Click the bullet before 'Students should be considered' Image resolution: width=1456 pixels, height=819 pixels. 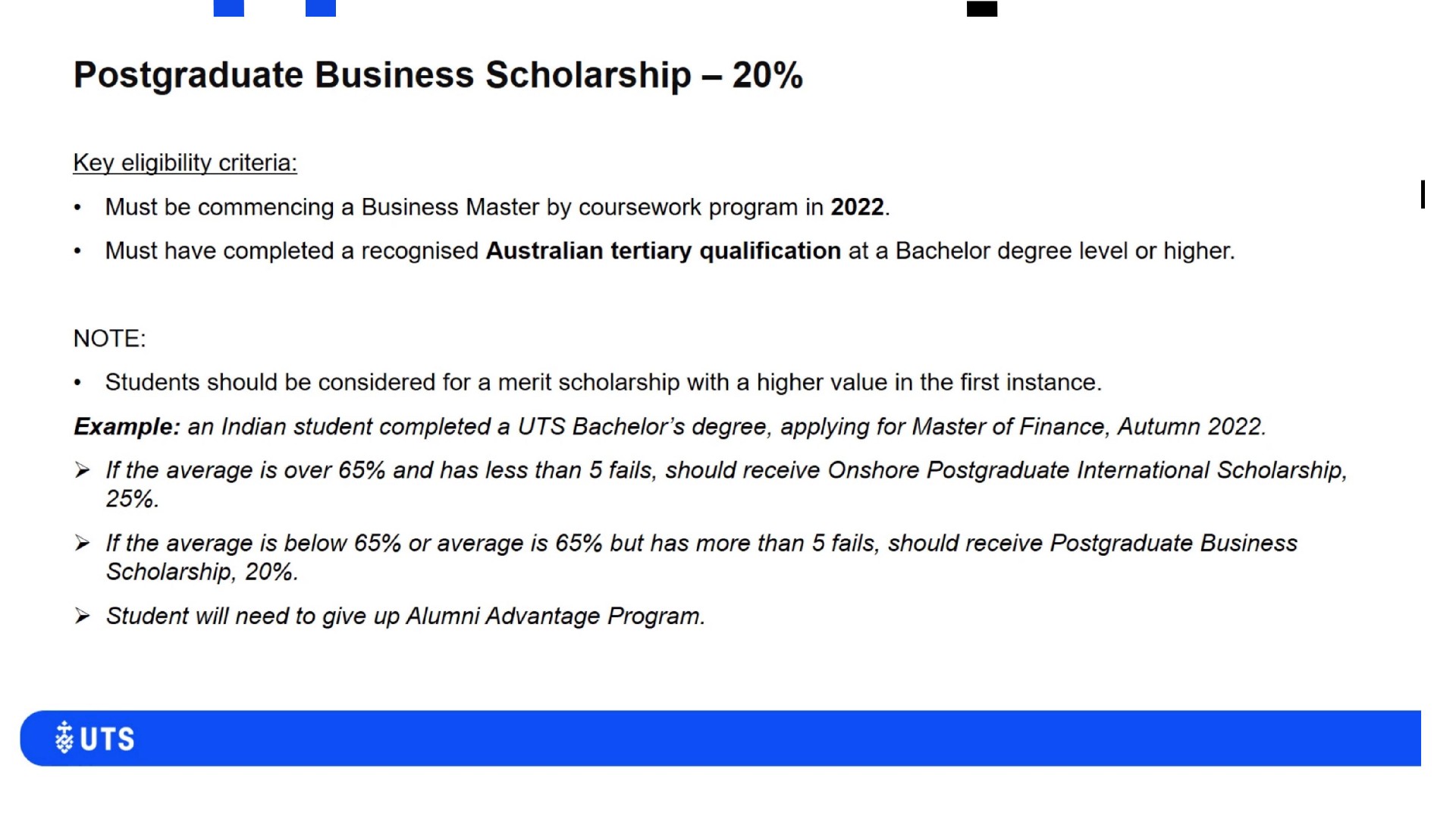(x=77, y=383)
